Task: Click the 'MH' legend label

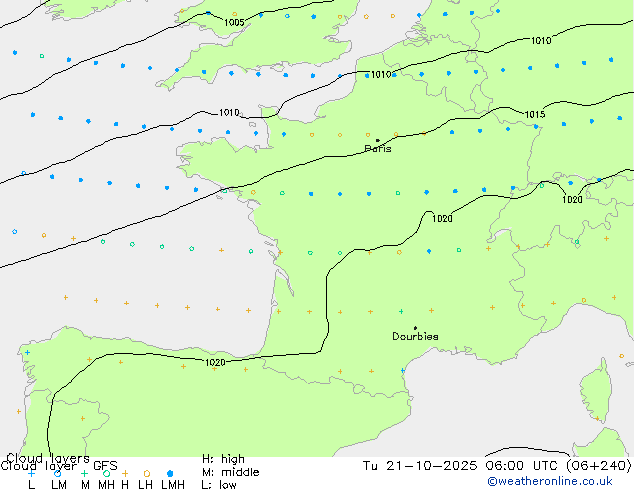Action: [106, 485]
